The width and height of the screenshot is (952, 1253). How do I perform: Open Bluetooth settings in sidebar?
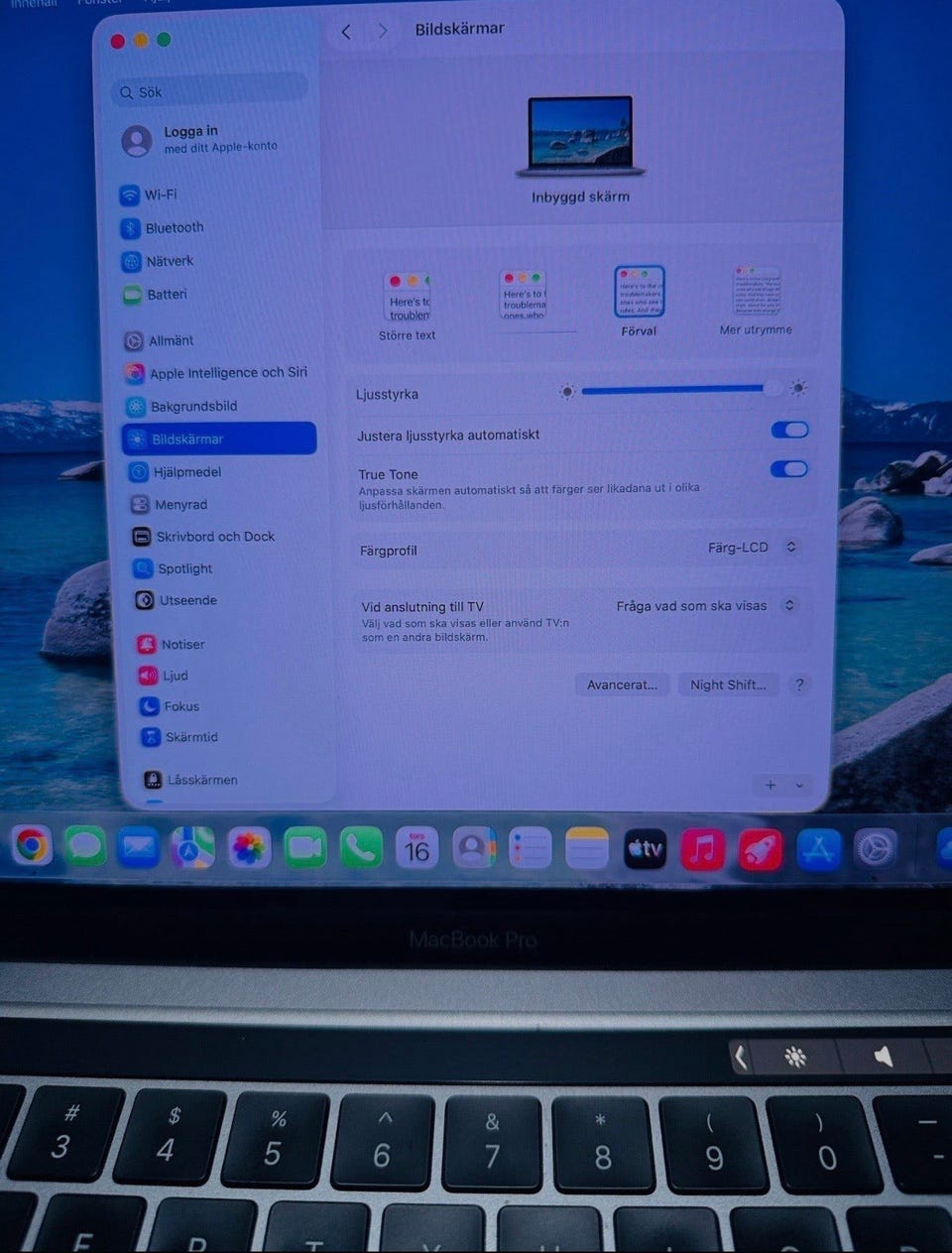[x=162, y=227]
